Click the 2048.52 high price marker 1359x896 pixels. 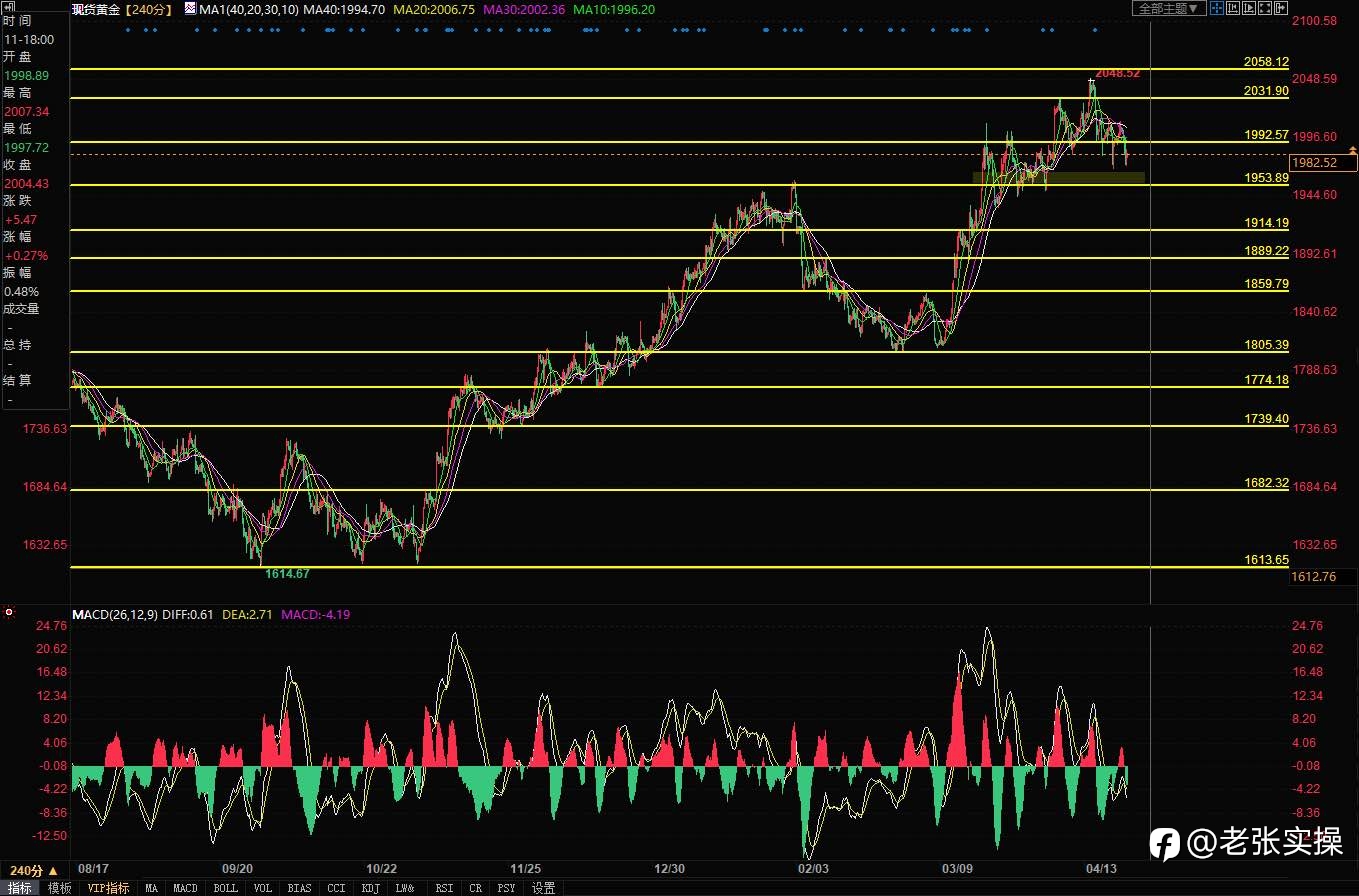click(1117, 74)
